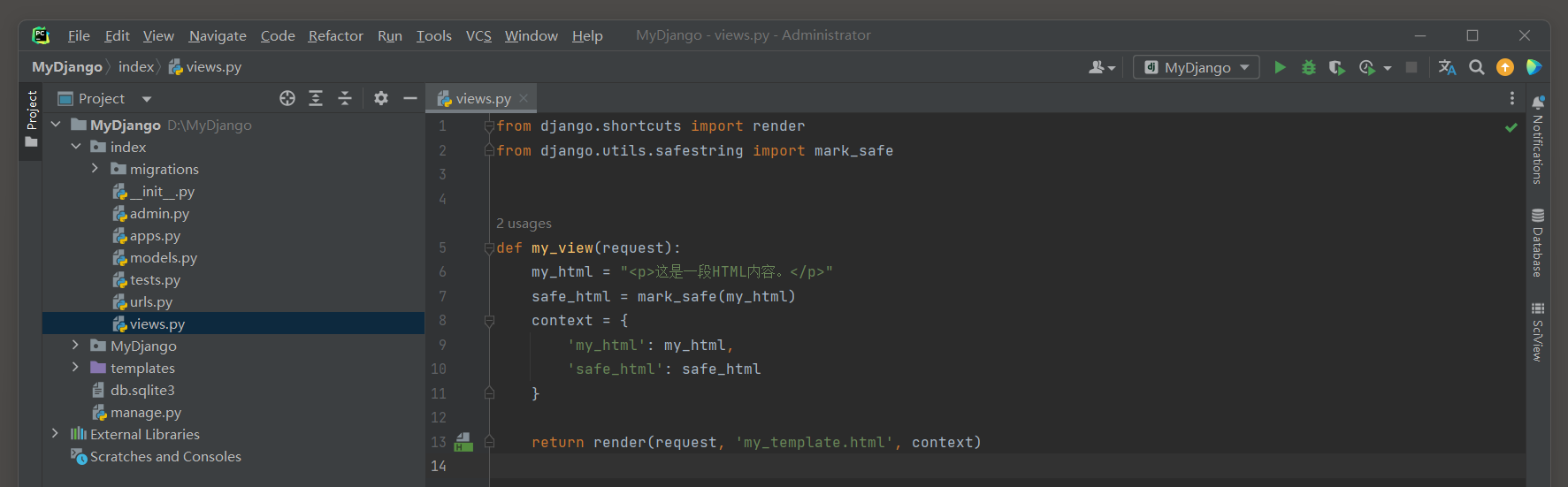1568x487 pixels.
Task: Click mark_safe in import line 2
Action: point(853,151)
